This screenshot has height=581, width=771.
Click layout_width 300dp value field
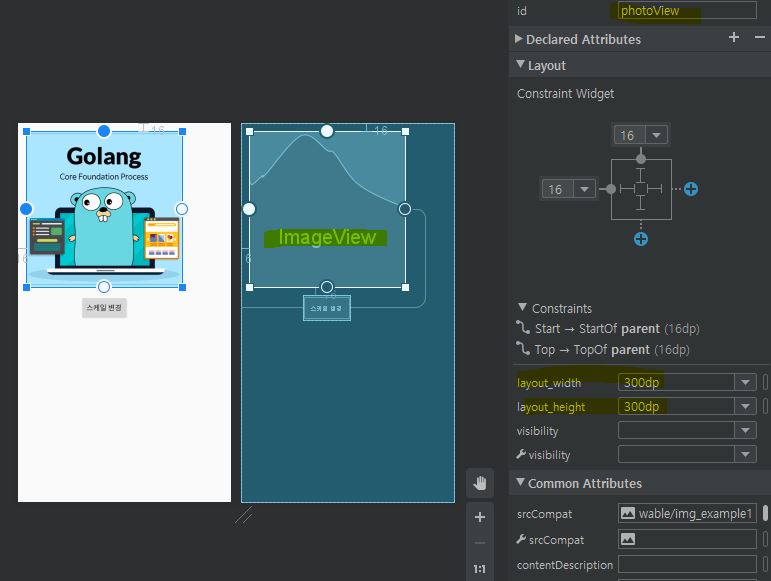point(676,382)
